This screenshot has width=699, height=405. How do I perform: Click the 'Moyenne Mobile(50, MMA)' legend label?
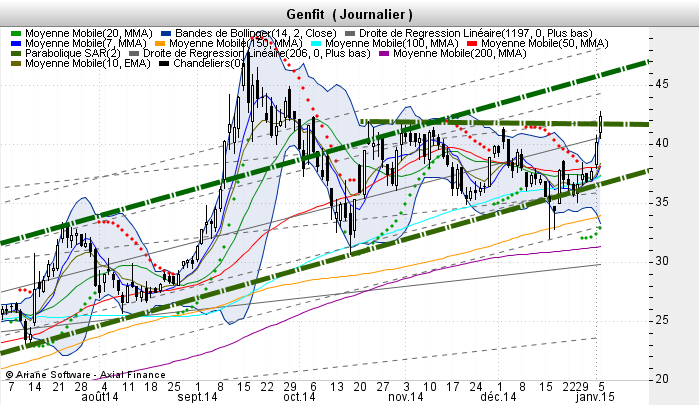pyautogui.click(x=545, y=44)
